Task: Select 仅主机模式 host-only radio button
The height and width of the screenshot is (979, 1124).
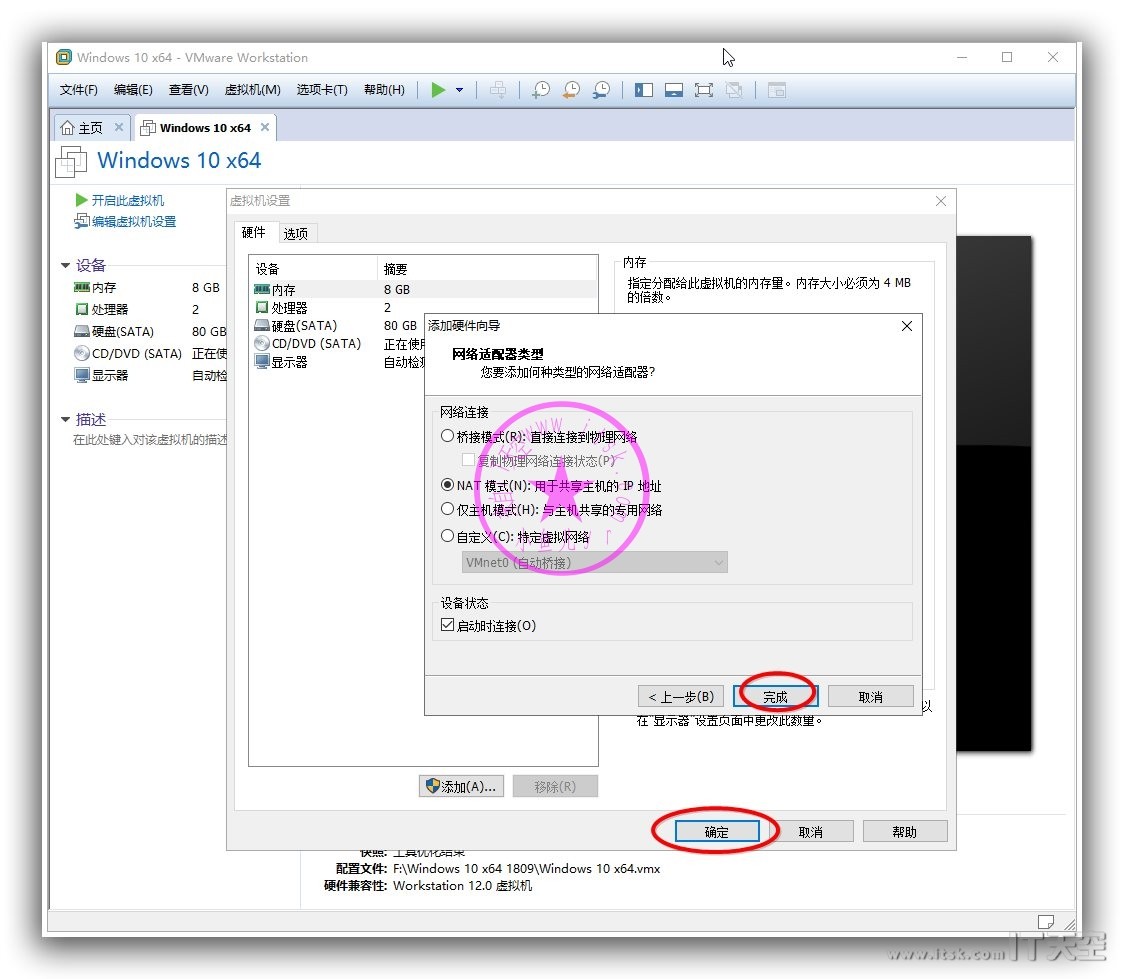Action: pyautogui.click(x=447, y=509)
